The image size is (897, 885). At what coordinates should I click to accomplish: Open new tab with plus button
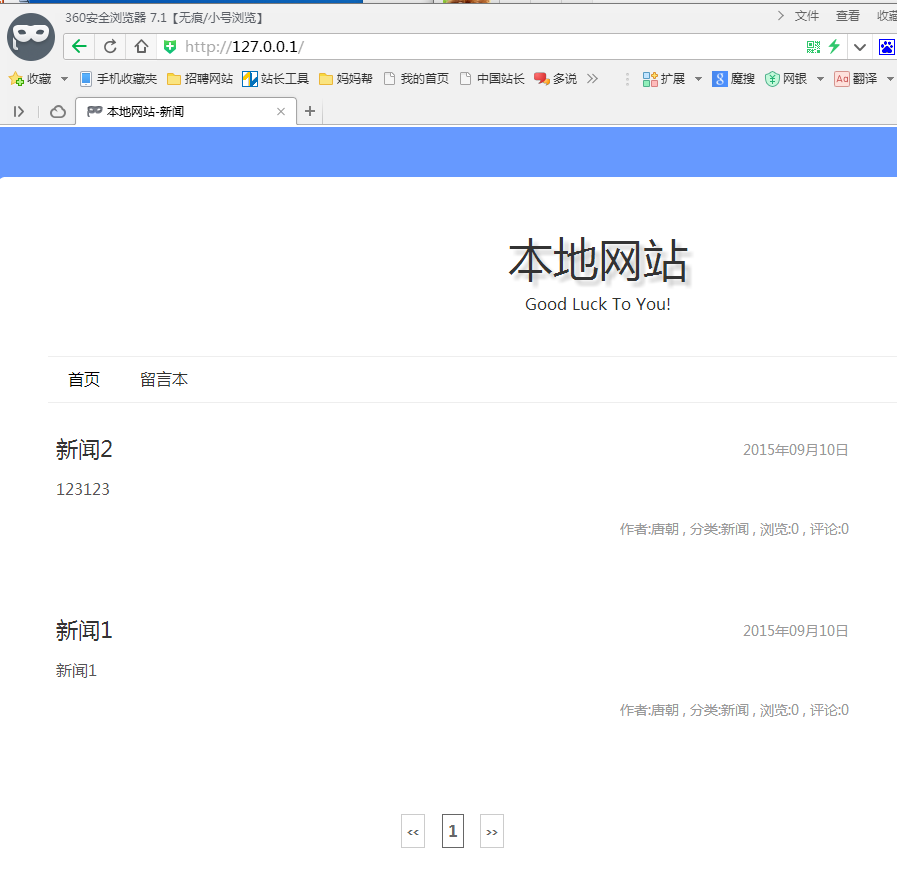(x=310, y=111)
